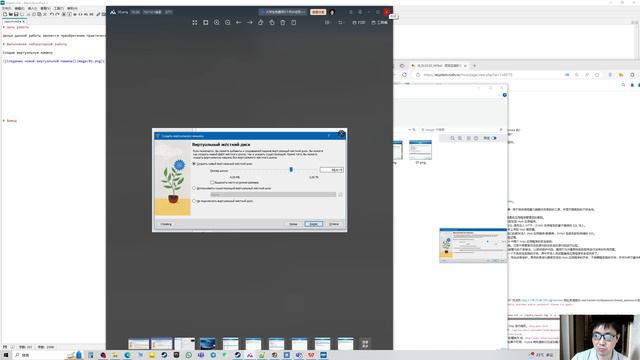Rotate the image clockwise

(x=272, y=22)
